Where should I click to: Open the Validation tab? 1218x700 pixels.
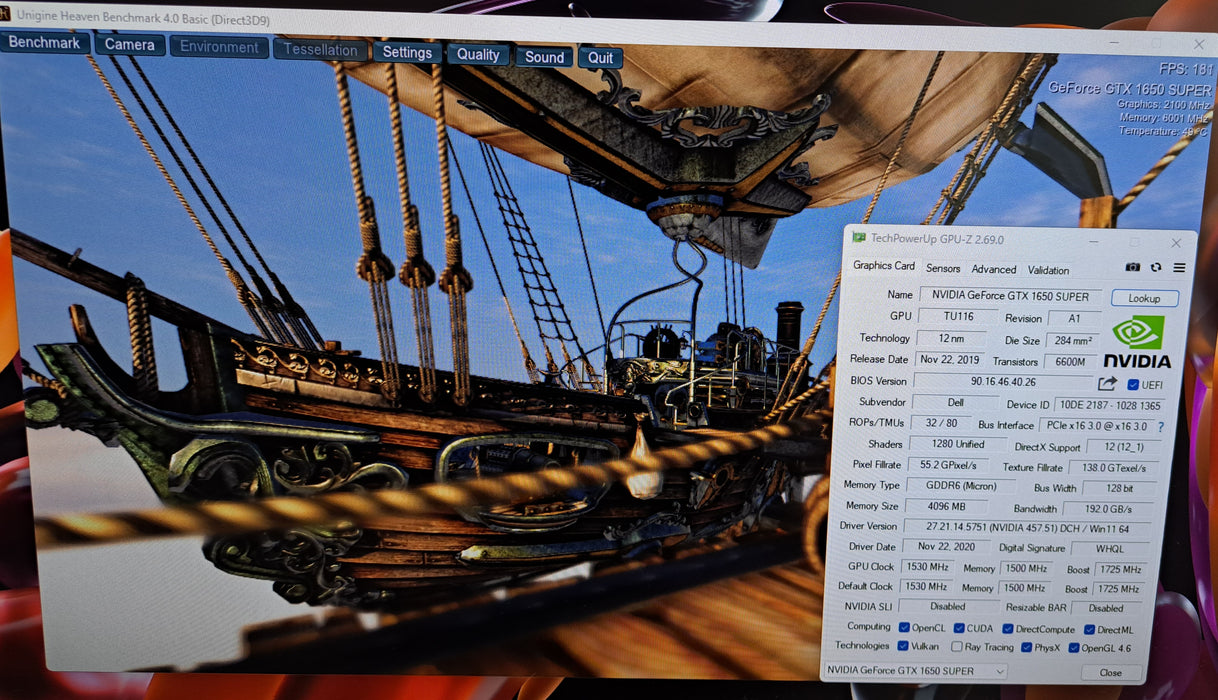(1048, 270)
